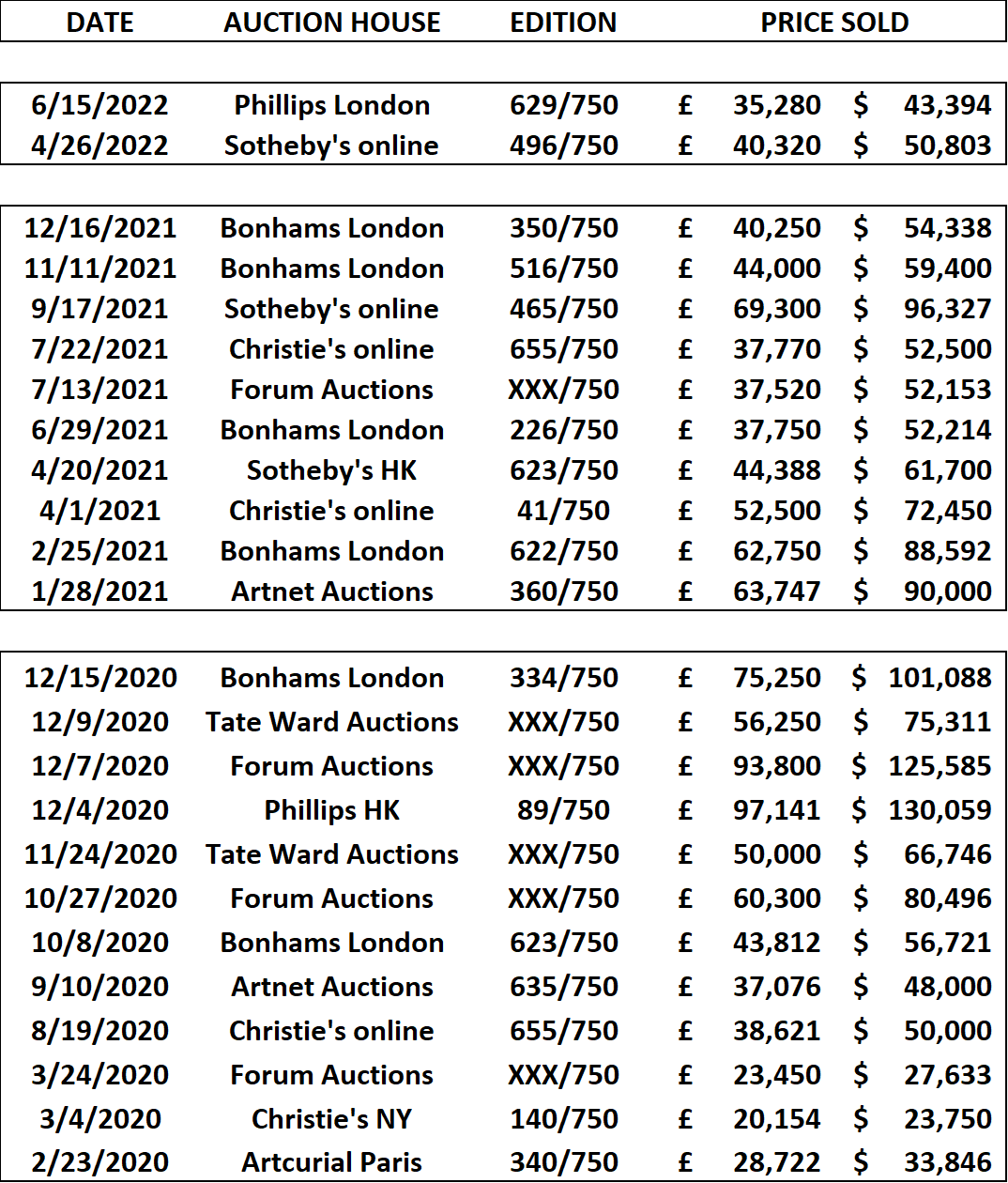Image resolution: width=1008 pixels, height=1183 pixels.
Task: Click the 4/1/2021 date cell
Action: (x=100, y=511)
